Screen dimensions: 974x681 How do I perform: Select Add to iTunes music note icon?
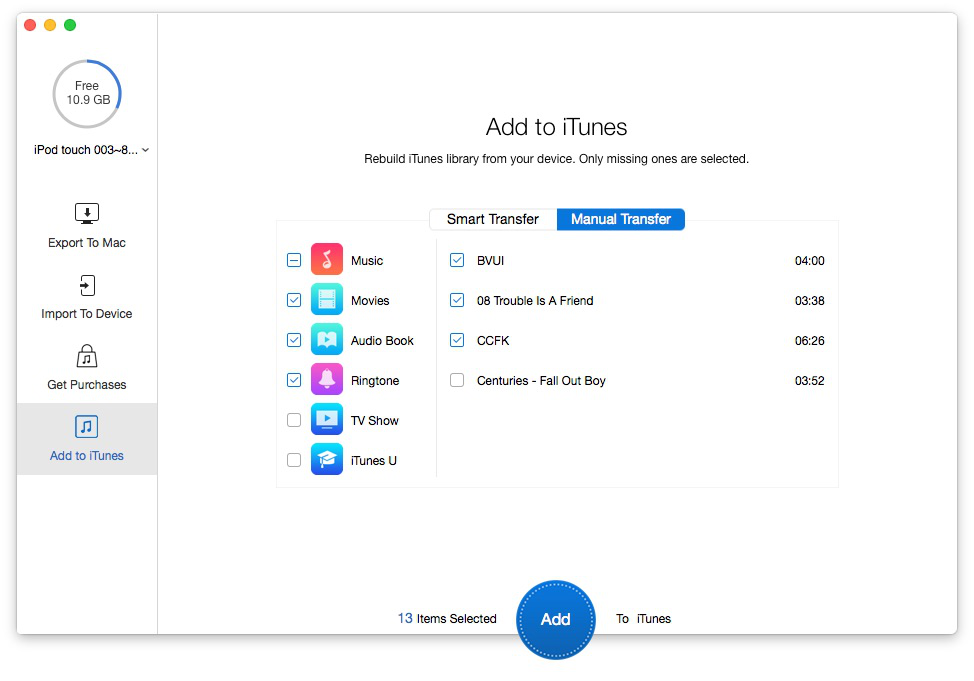[87, 427]
